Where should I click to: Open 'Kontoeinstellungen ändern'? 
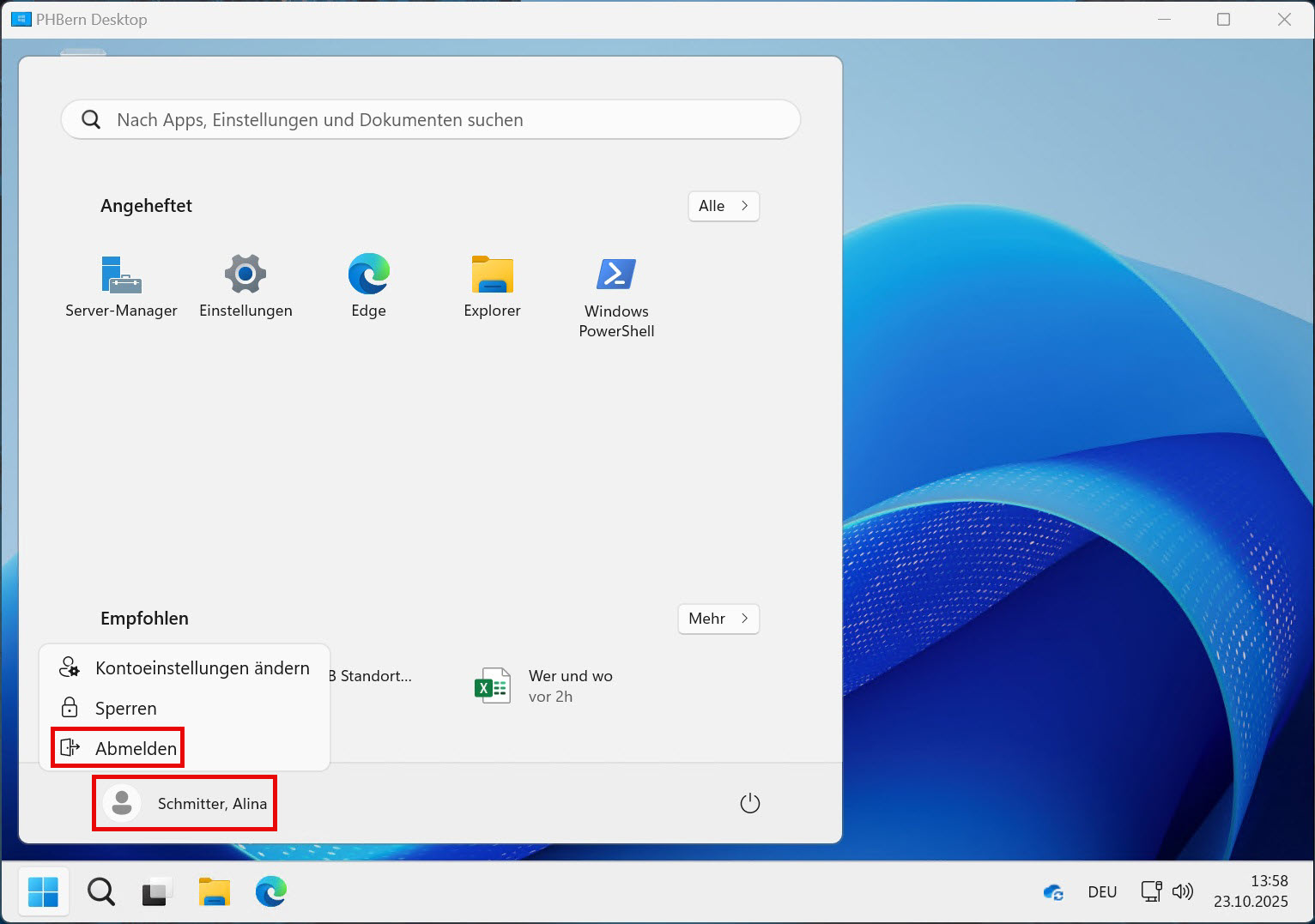pyautogui.click(x=202, y=667)
